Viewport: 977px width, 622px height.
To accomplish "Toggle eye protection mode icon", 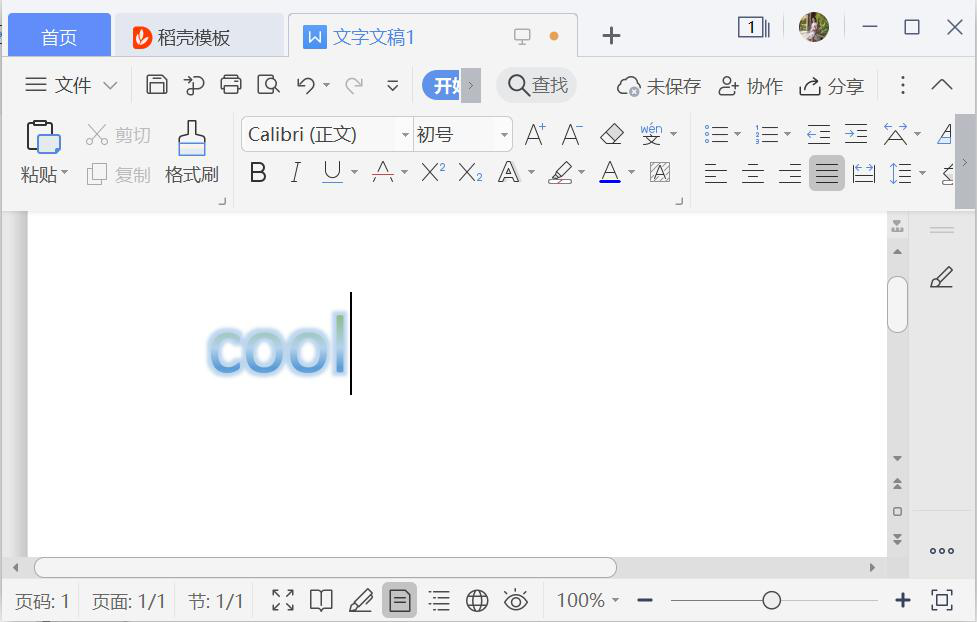I will point(516,600).
